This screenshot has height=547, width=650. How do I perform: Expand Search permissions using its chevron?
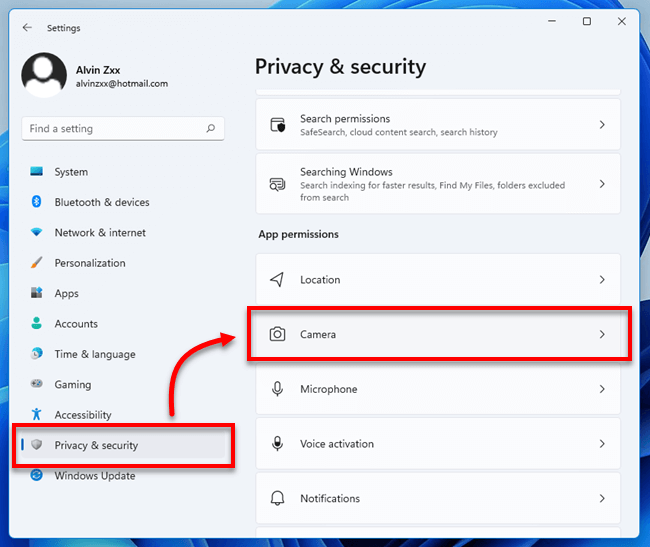click(x=601, y=125)
